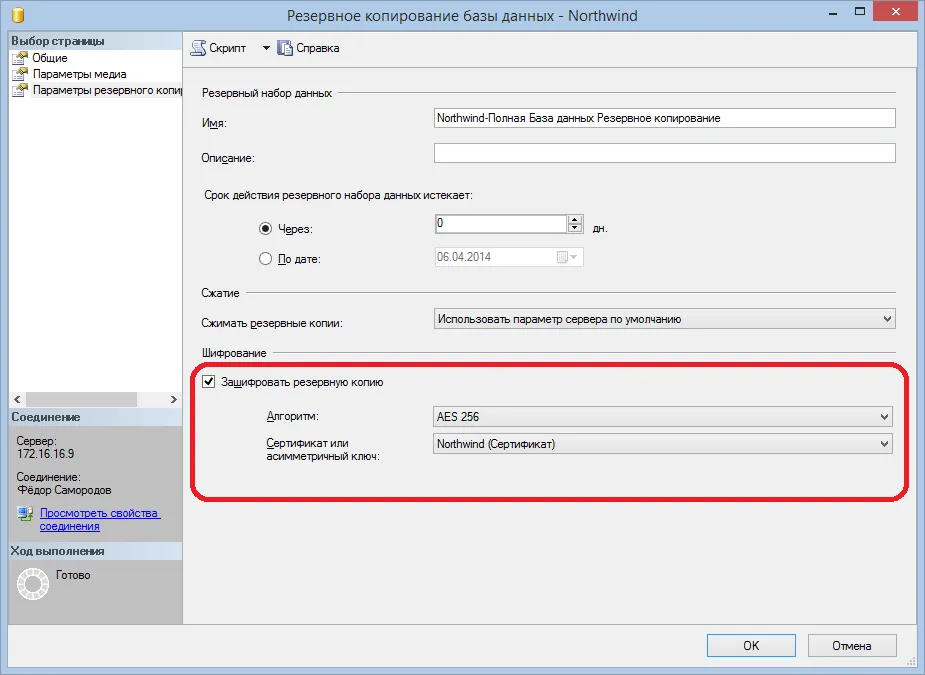This screenshot has height=675, width=925.
Task: Select the 'По дате' radio button
Action: point(265,258)
